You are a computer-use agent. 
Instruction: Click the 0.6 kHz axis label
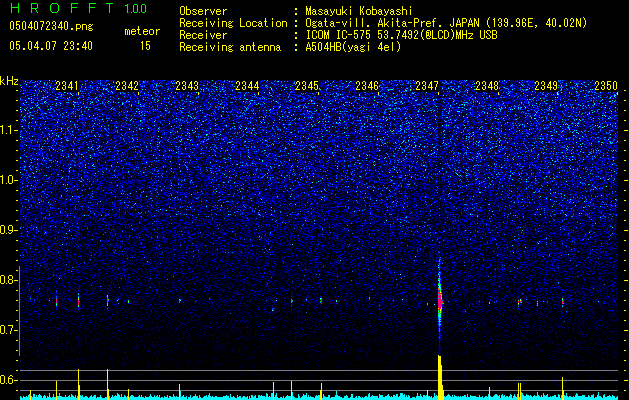click(8, 380)
